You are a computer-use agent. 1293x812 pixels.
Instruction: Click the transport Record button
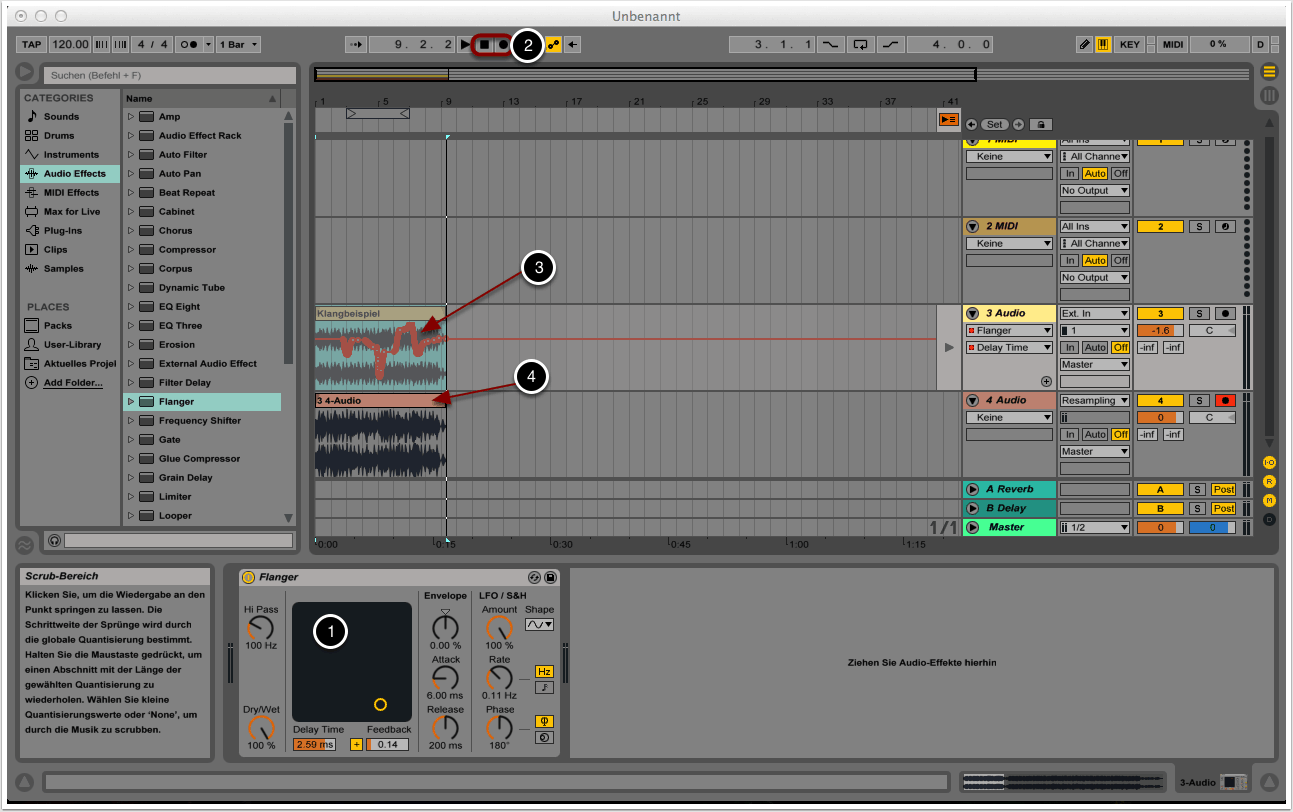coord(503,44)
